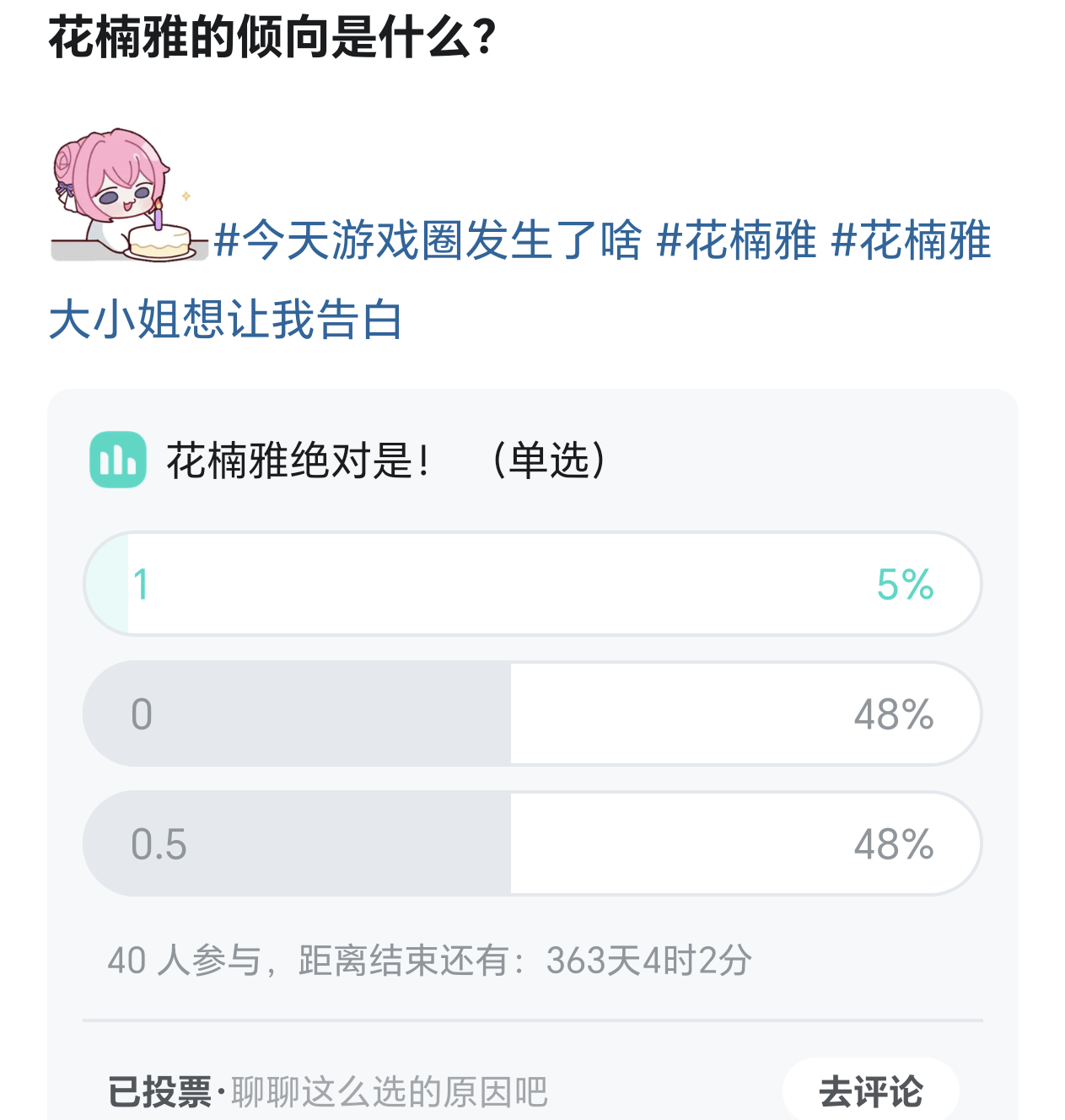Click the 48% result on option 0.5
Screen dimensions: 1065x1120
[x=894, y=844]
